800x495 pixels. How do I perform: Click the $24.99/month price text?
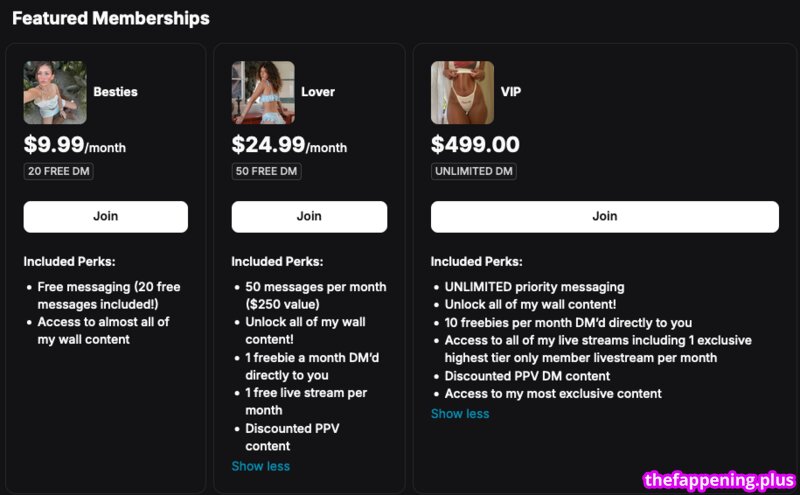tap(289, 144)
